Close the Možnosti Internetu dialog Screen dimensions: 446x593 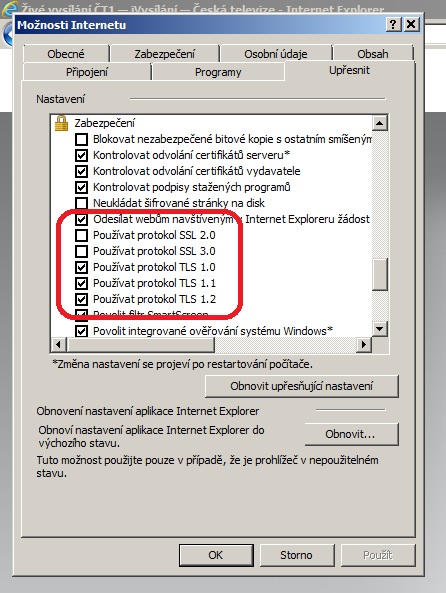coord(411,25)
